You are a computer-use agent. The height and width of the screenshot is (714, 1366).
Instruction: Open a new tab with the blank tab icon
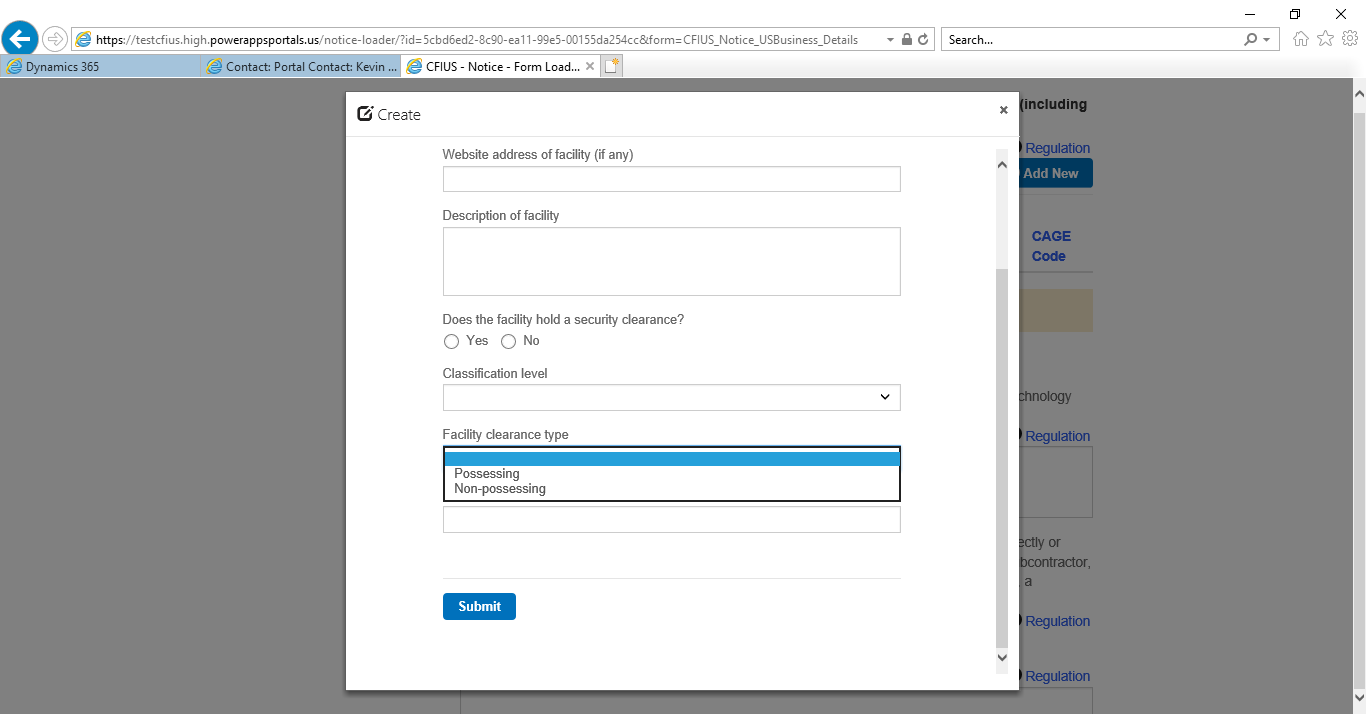[x=612, y=66]
